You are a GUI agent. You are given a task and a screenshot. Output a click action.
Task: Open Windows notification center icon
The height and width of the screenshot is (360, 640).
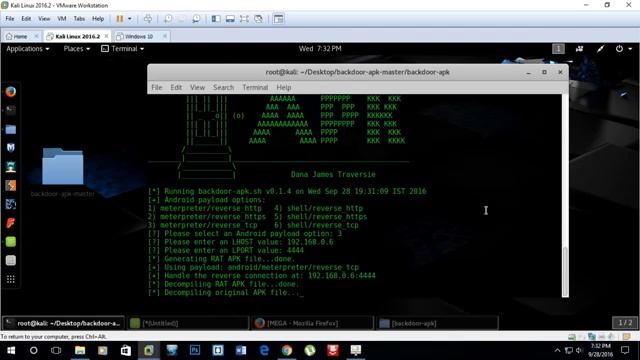tap(625, 350)
